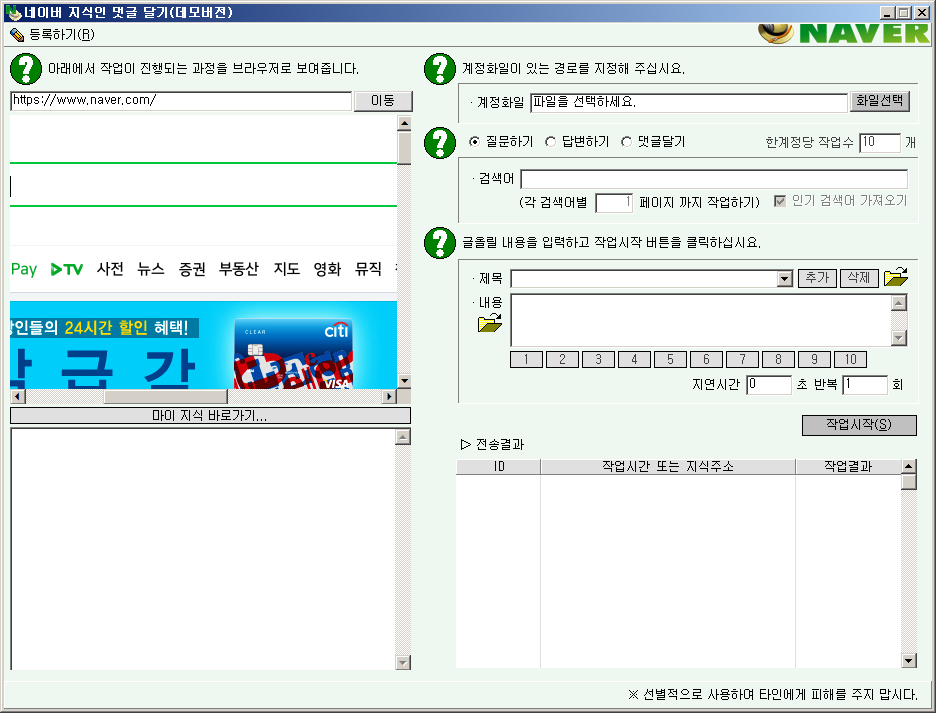Toggle the 인기 검색어 가져오기 checkbox
Viewport: 936px width, 713px height.
point(780,201)
